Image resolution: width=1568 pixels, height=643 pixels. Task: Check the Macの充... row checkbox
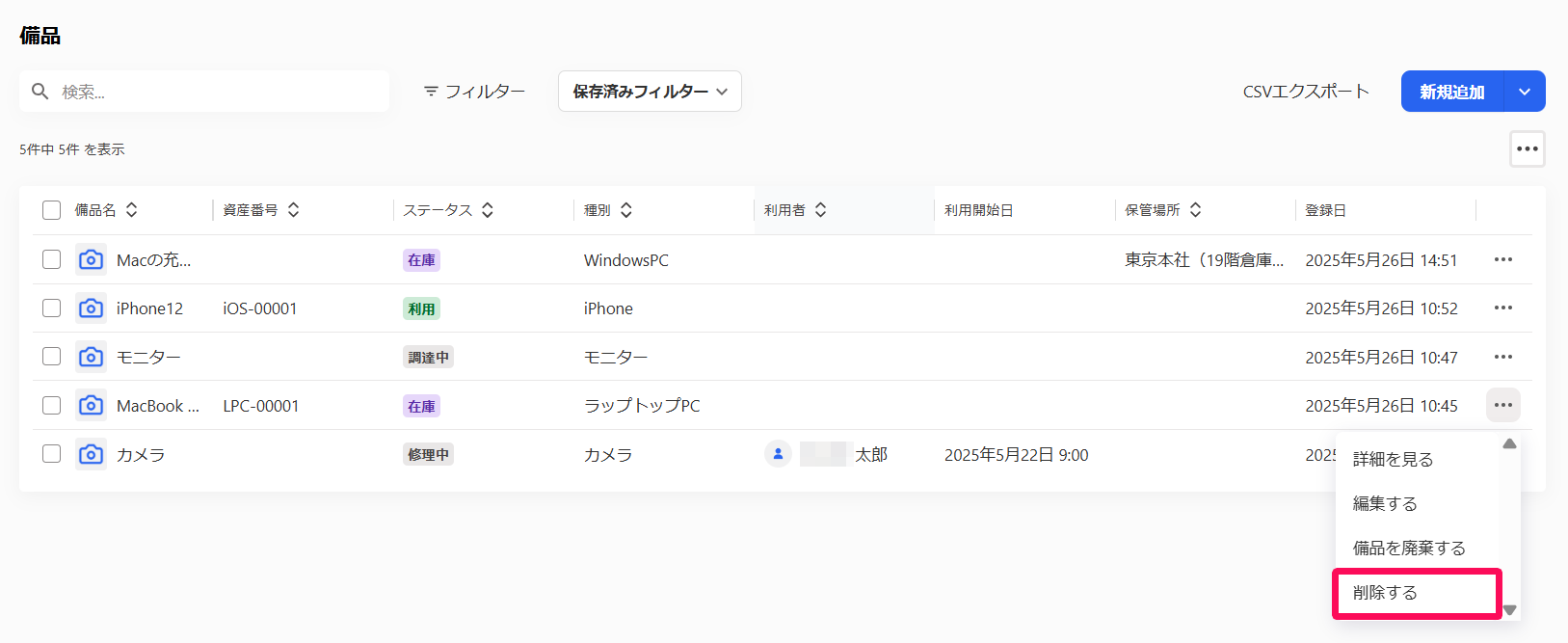pyautogui.click(x=52, y=259)
